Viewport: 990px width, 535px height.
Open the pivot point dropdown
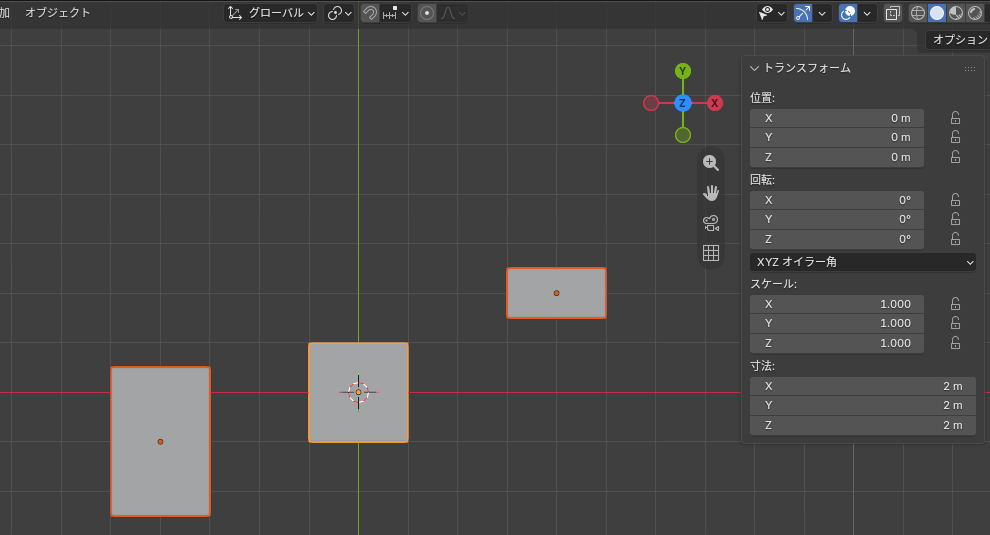coord(339,13)
